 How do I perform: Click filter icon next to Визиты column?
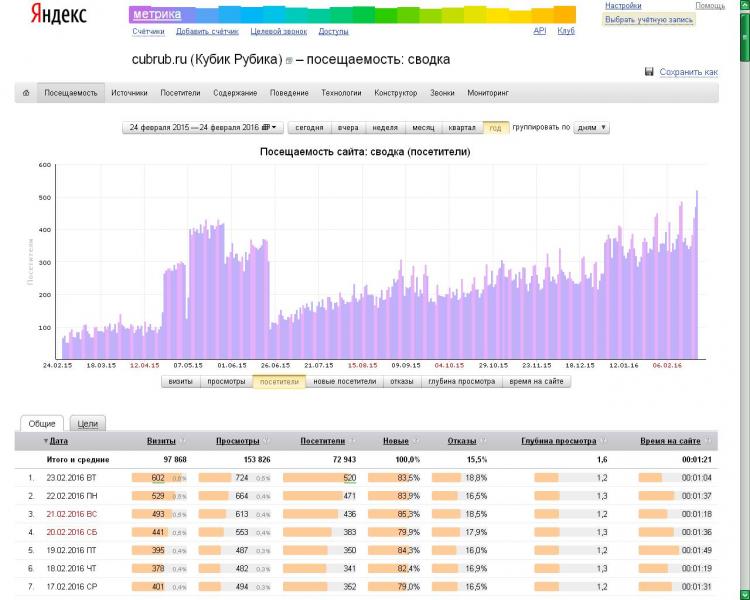183,441
